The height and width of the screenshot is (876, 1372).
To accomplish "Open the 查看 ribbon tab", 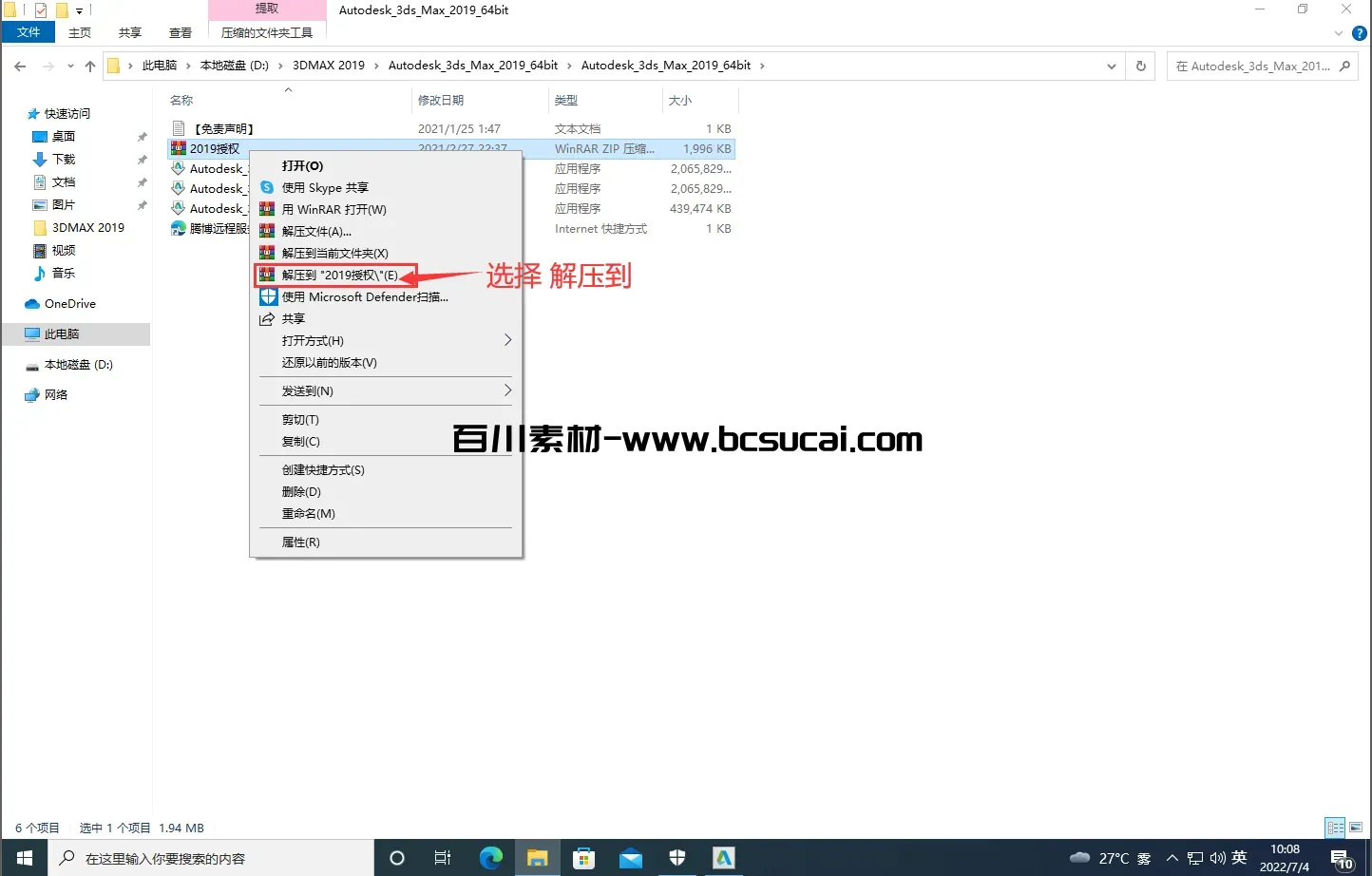I will click(180, 32).
